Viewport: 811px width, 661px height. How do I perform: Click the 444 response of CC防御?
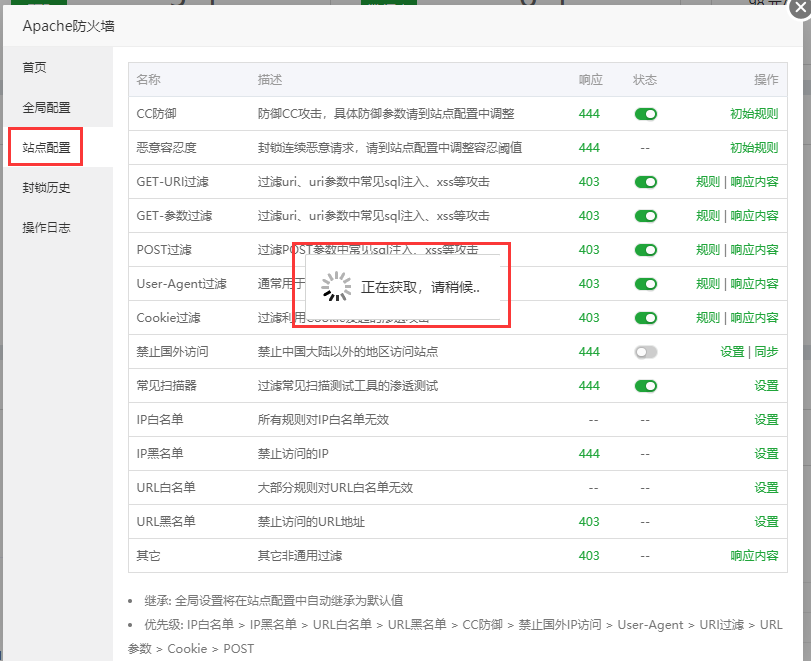pos(589,114)
